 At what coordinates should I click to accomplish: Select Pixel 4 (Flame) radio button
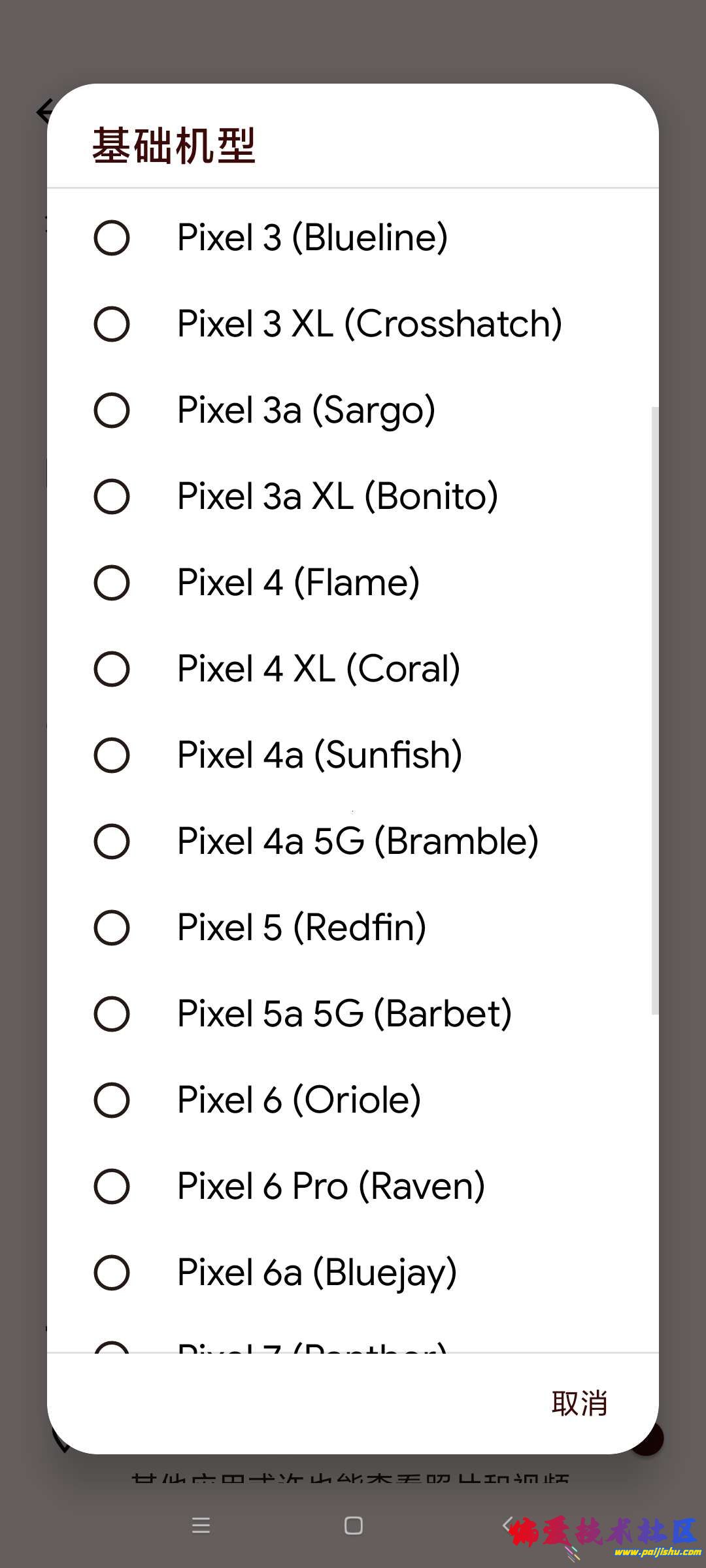click(x=112, y=583)
